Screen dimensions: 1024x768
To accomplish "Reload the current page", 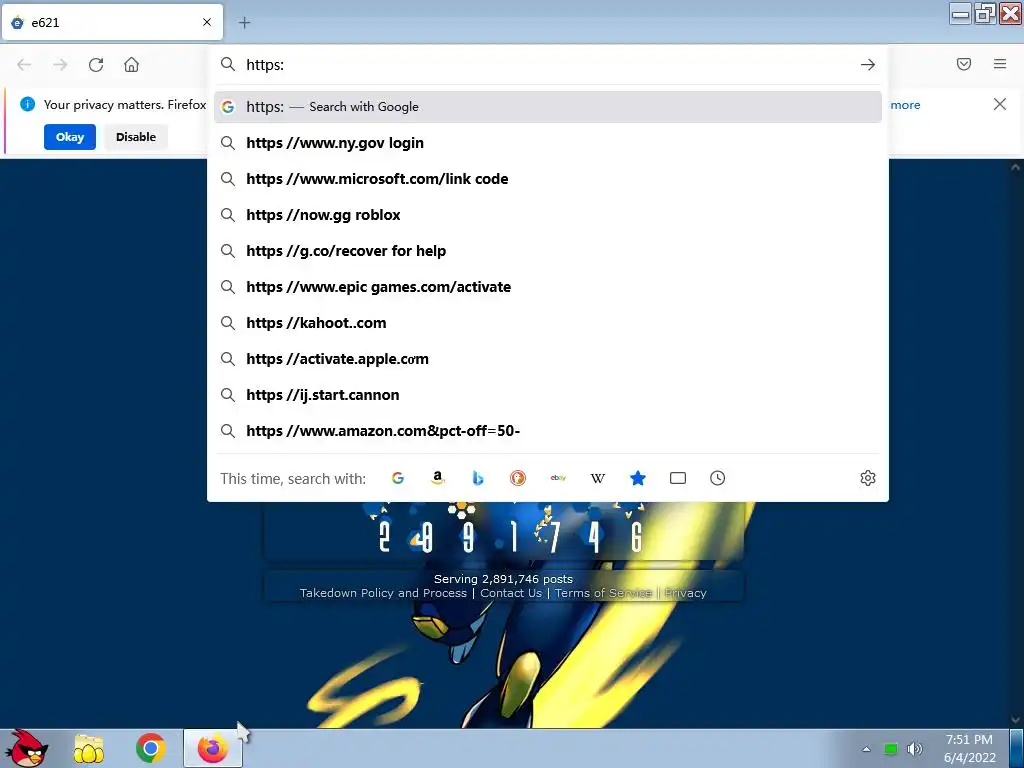I will pyautogui.click(x=96, y=65).
